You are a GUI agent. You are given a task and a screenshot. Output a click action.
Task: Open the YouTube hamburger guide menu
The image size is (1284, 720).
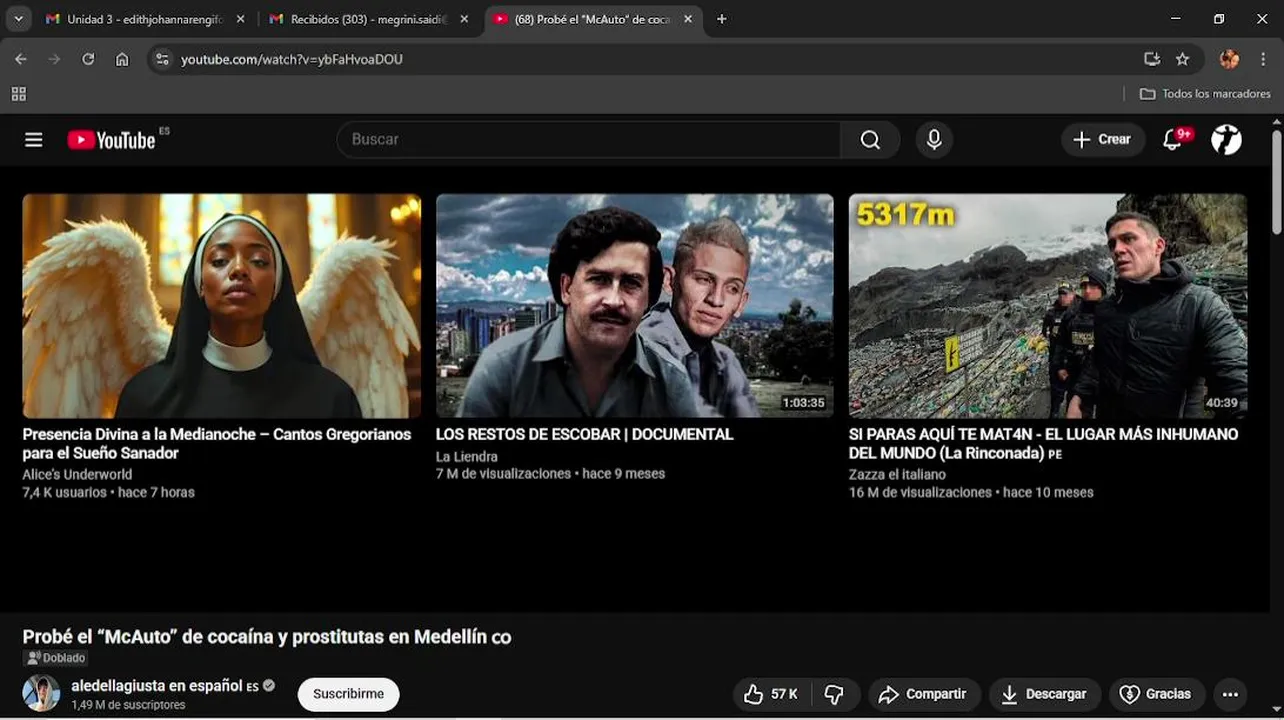pyautogui.click(x=34, y=140)
